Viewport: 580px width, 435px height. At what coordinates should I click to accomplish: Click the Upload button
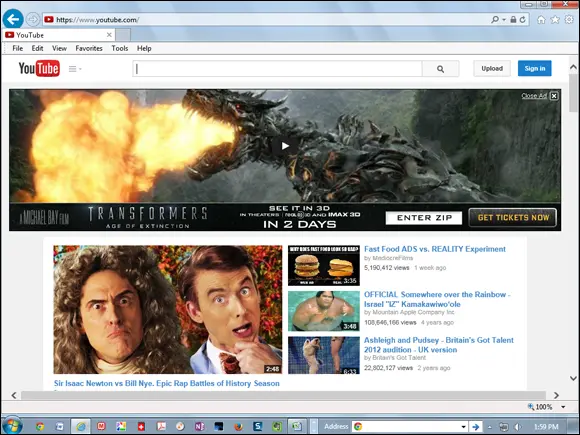coord(492,68)
